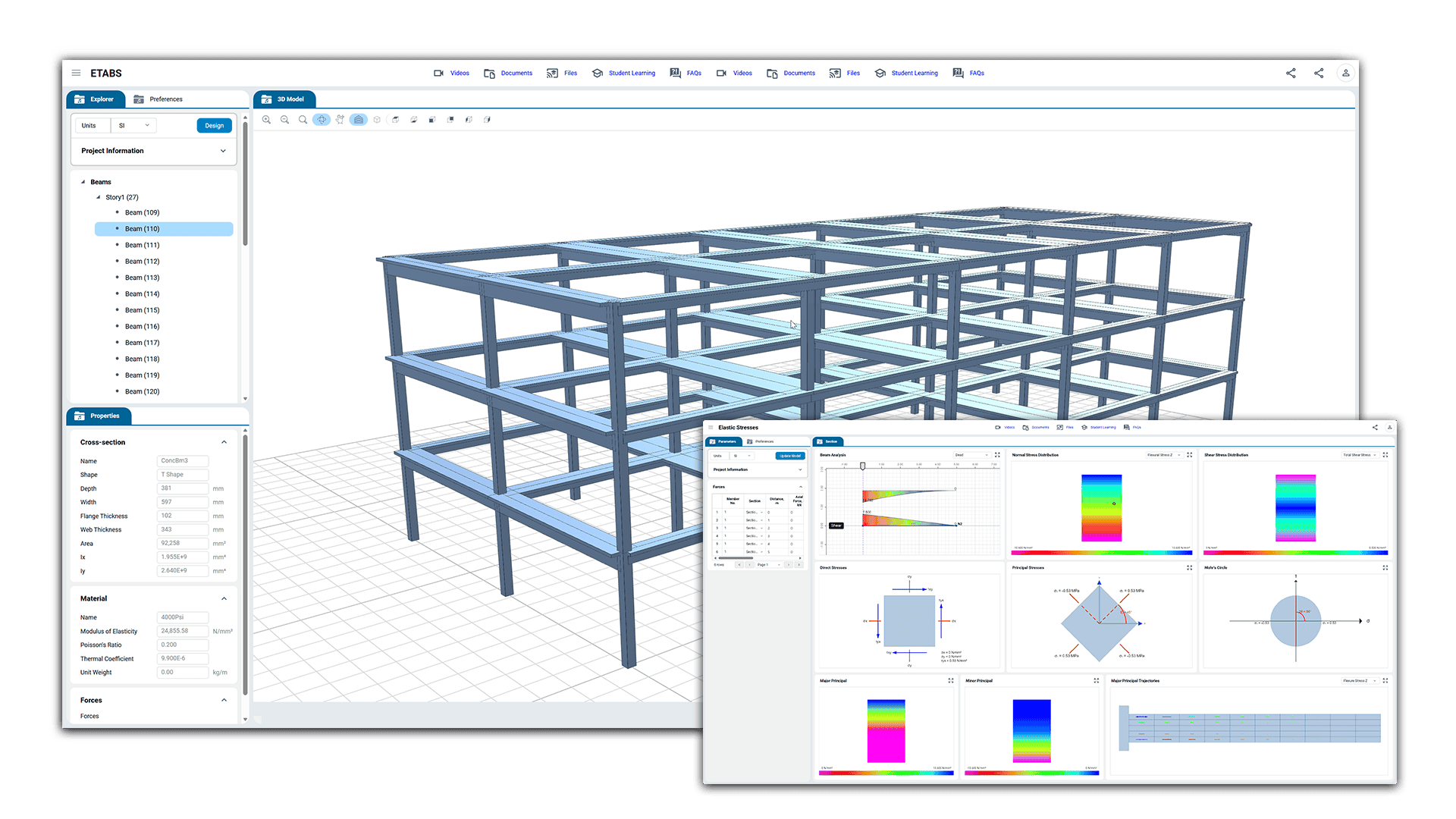The width and height of the screenshot is (1456, 819).
Task: Click the zoom out magnifier icon
Action: tap(284, 120)
